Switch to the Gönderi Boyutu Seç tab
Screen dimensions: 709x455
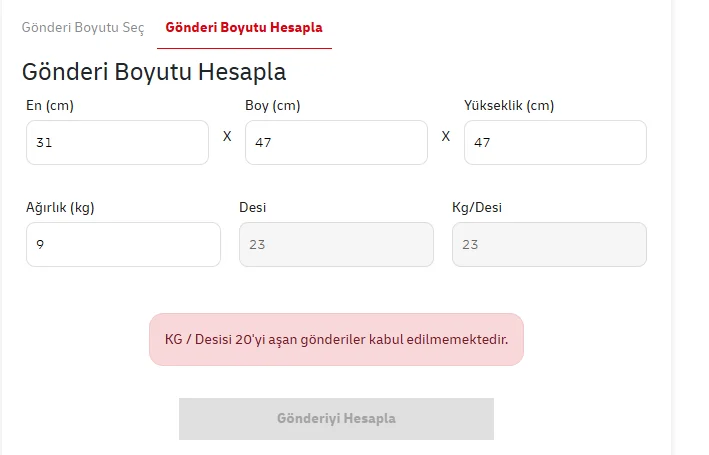point(83,28)
